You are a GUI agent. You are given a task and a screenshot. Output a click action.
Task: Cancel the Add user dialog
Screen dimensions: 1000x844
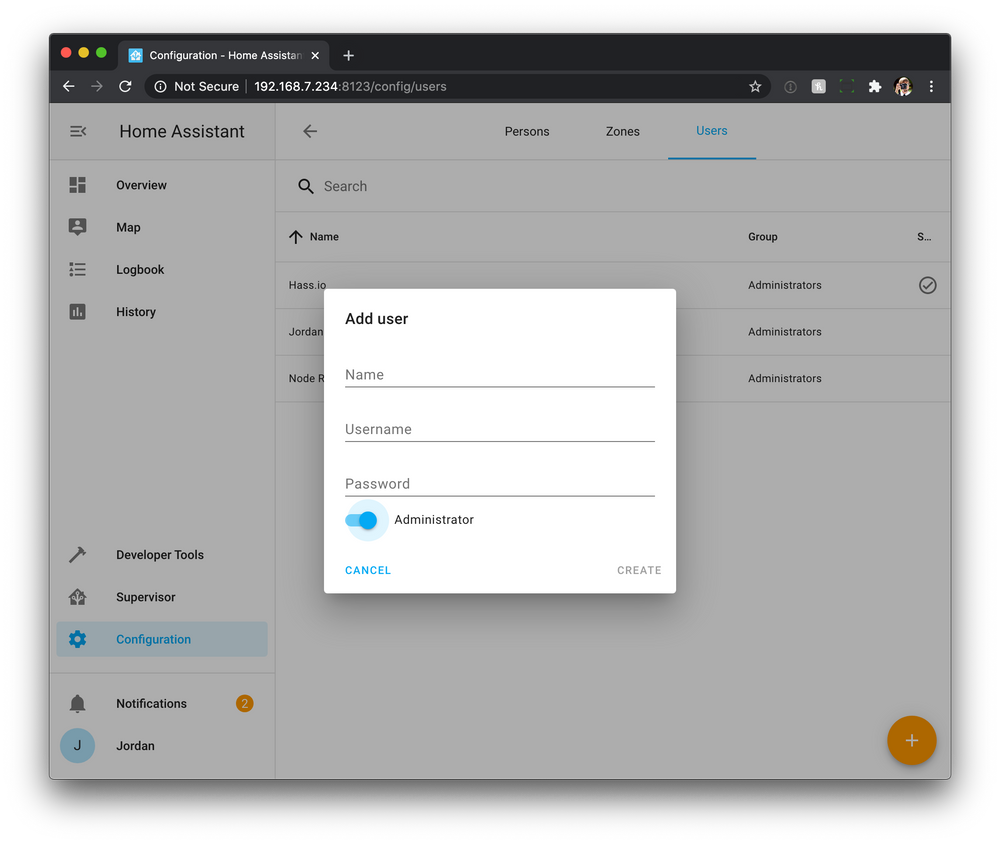tap(367, 570)
